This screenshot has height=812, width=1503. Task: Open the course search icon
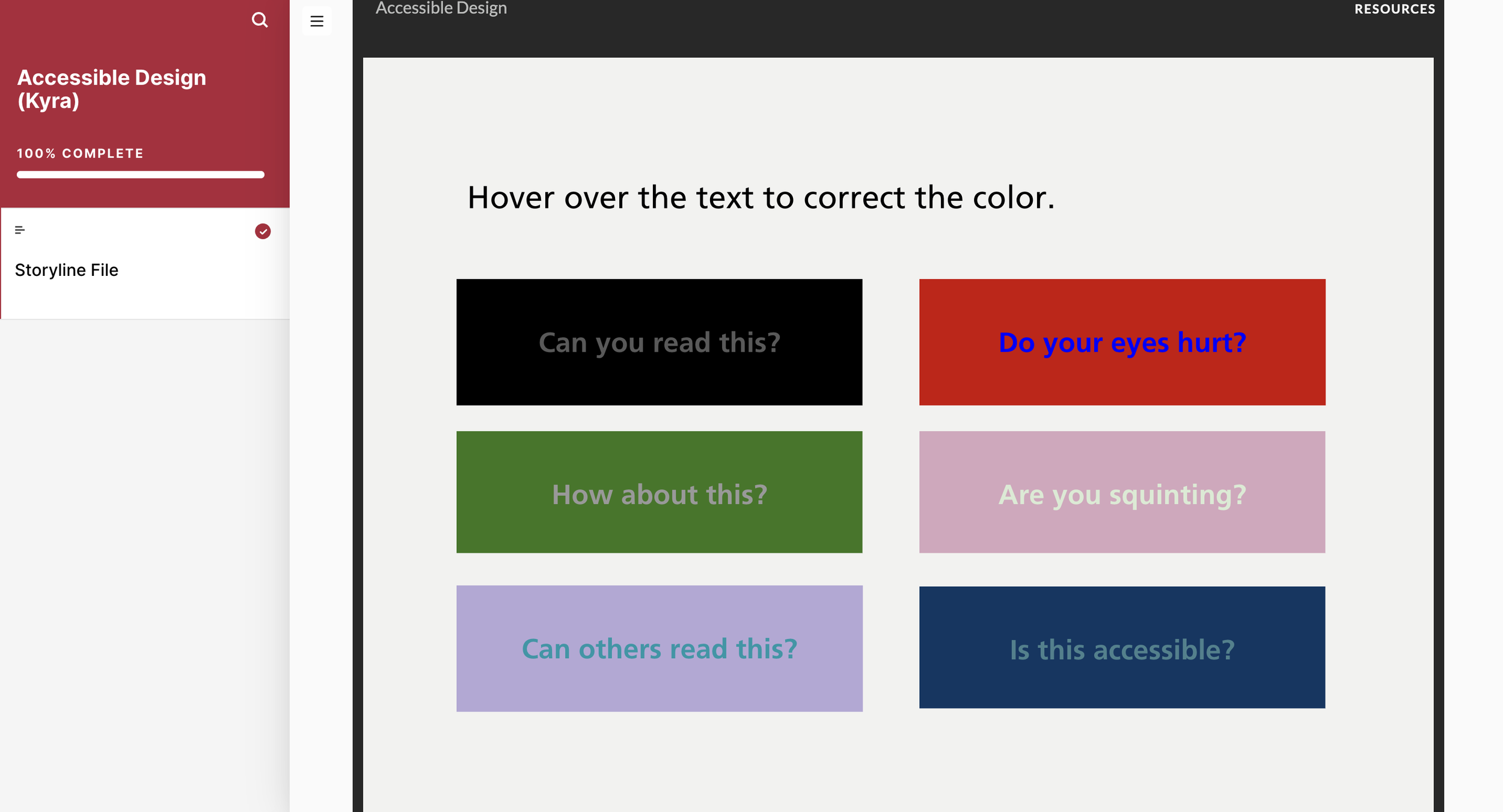260,20
